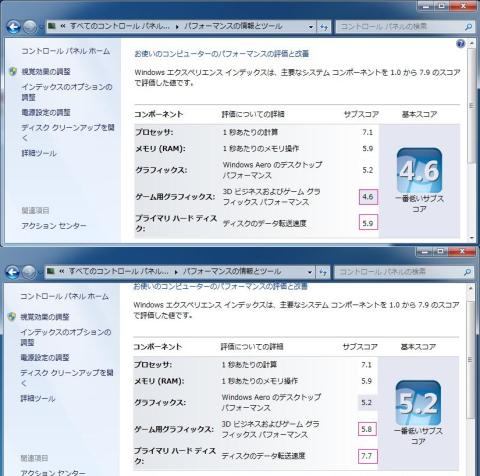
Task: Click the パフォーマンスの情報とツール breadcrumb in the top window
Action: click(x=233, y=26)
